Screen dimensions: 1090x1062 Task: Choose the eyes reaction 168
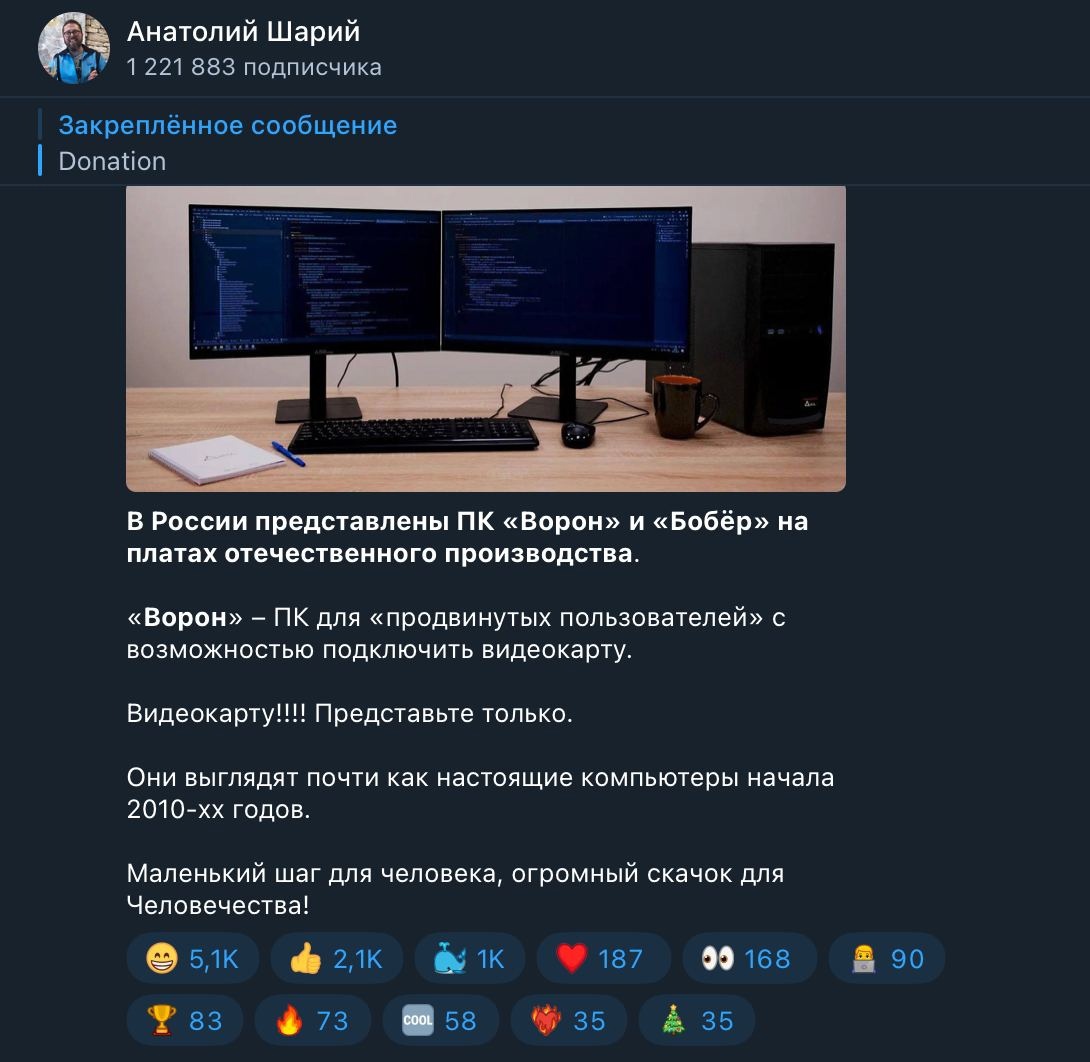749,958
